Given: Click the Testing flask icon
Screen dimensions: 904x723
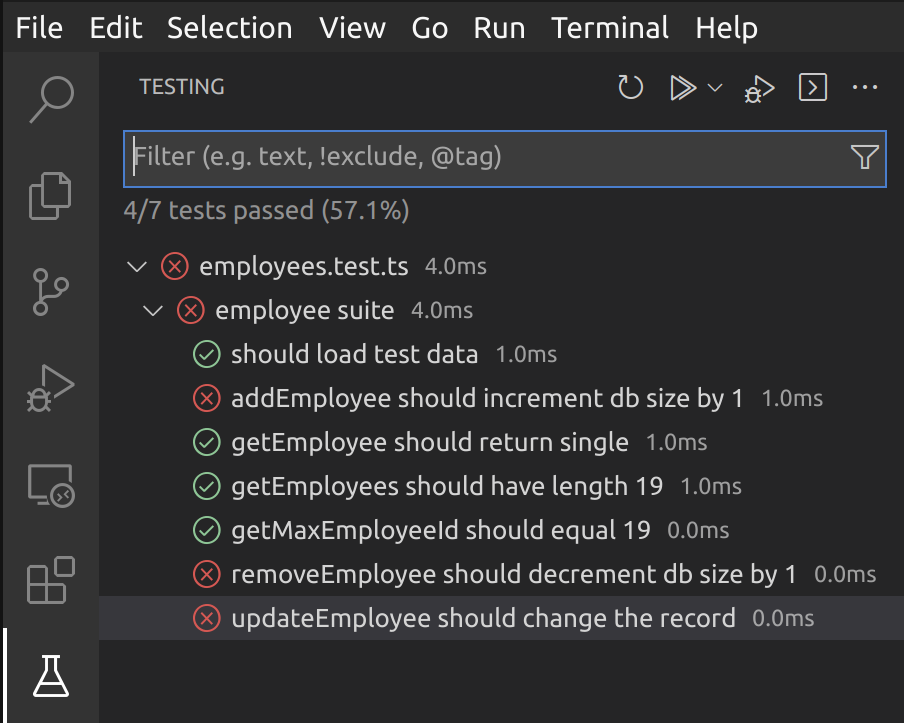Looking at the screenshot, I should click(51, 677).
